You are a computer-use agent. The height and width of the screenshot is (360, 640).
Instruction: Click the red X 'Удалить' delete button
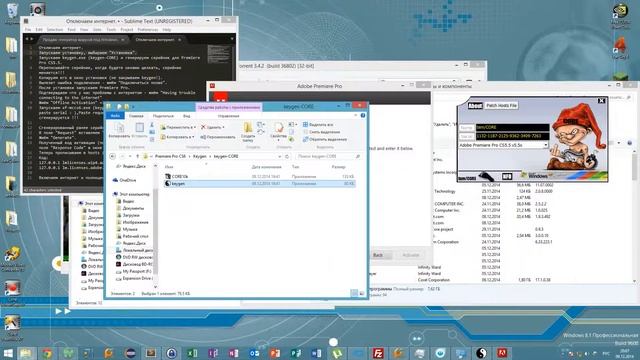point(213,127)
